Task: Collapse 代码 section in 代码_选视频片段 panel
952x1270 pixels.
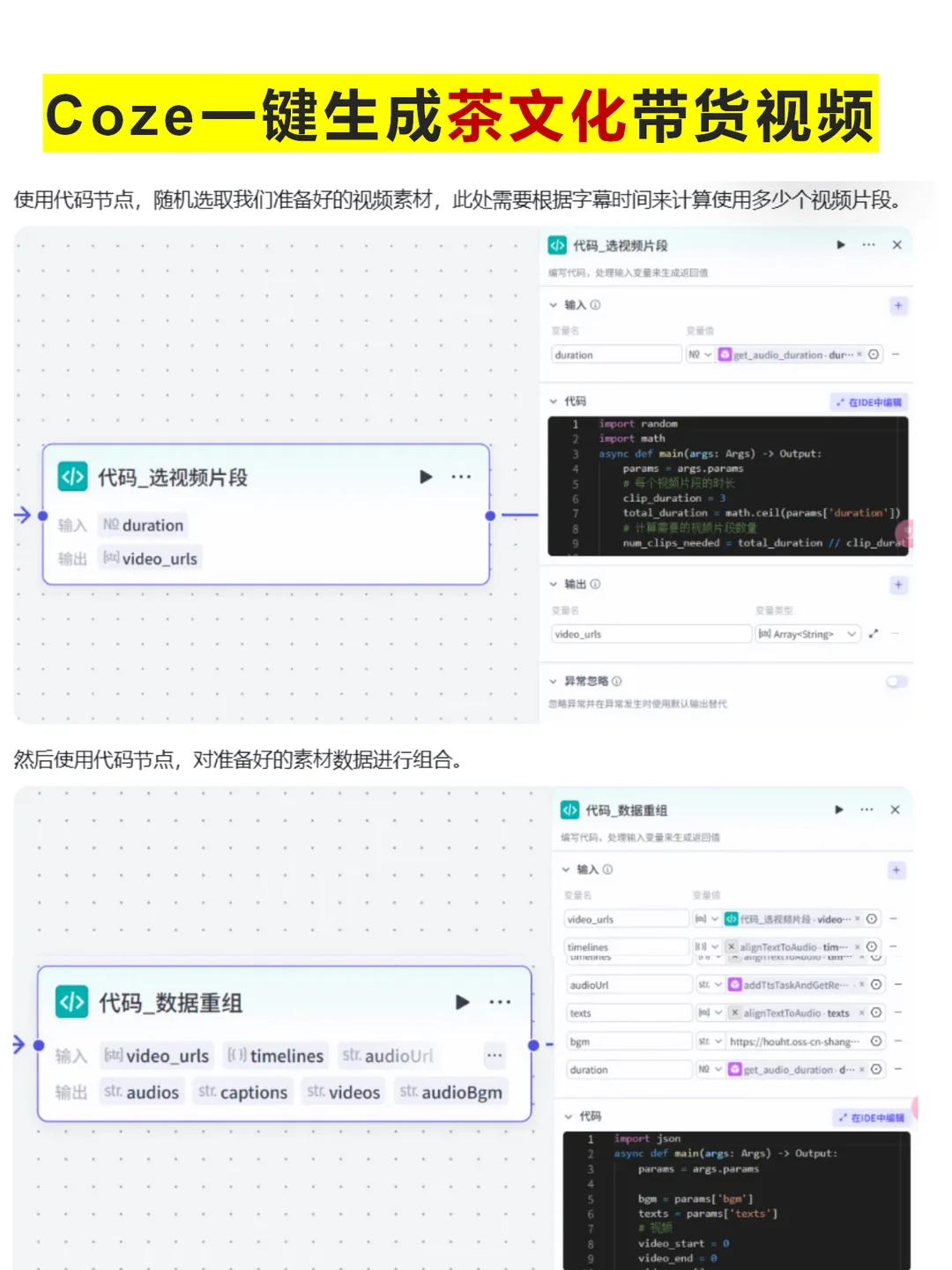Action: 554,401
